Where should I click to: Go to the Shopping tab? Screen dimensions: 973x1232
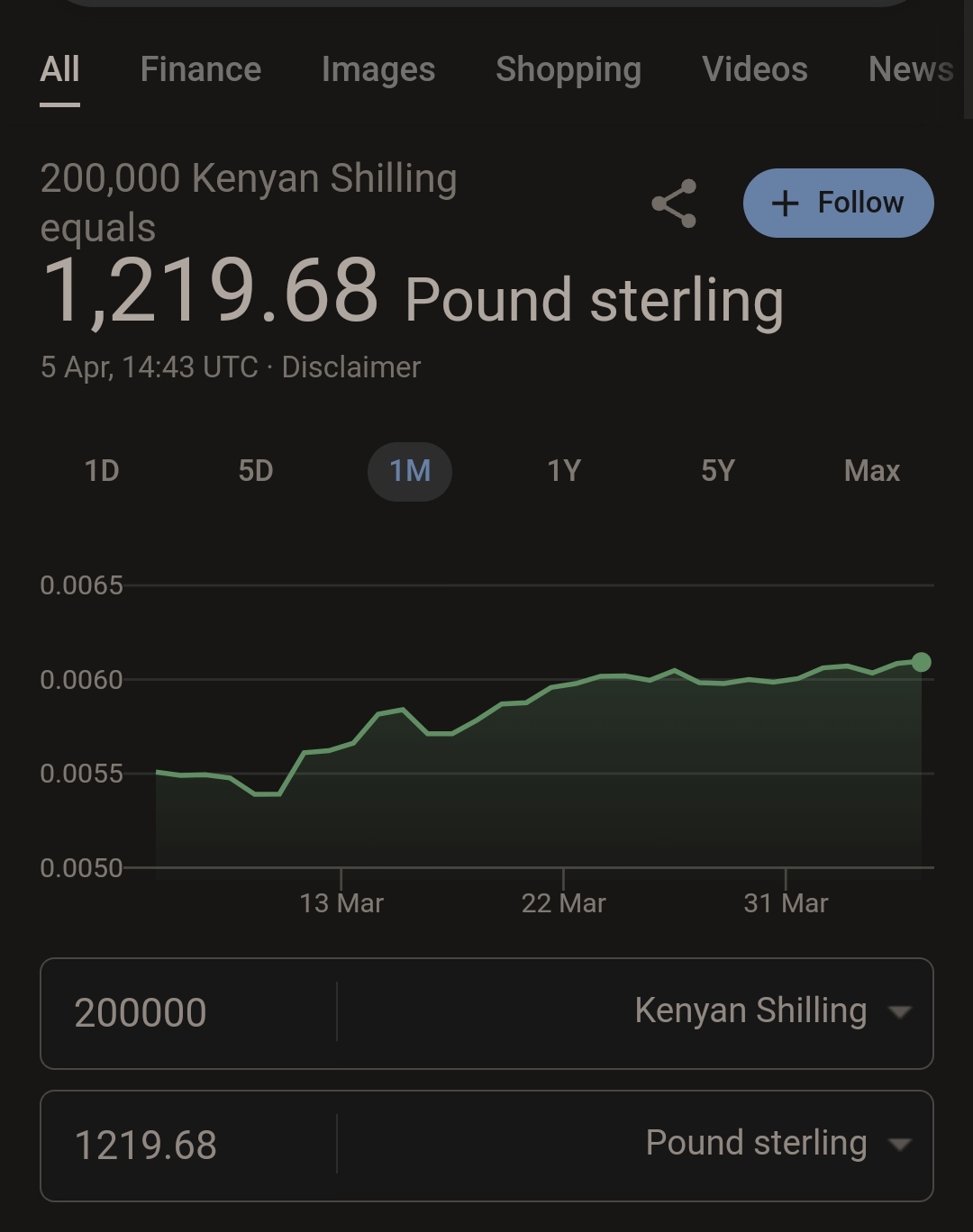coord(568,69)
